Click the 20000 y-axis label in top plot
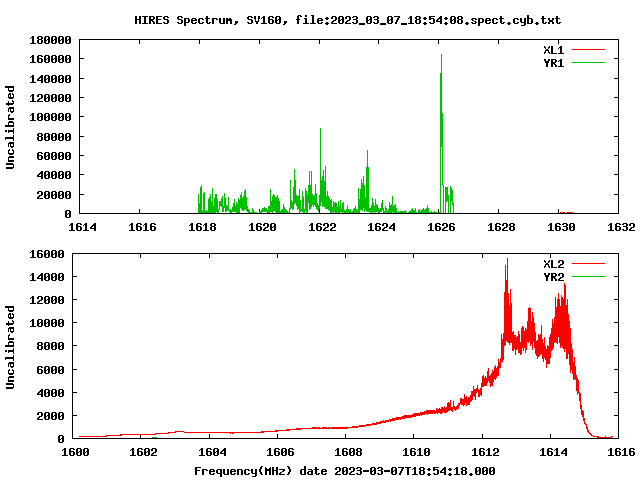The height and width of the screenshot is (480, 640). coord(54,194)
